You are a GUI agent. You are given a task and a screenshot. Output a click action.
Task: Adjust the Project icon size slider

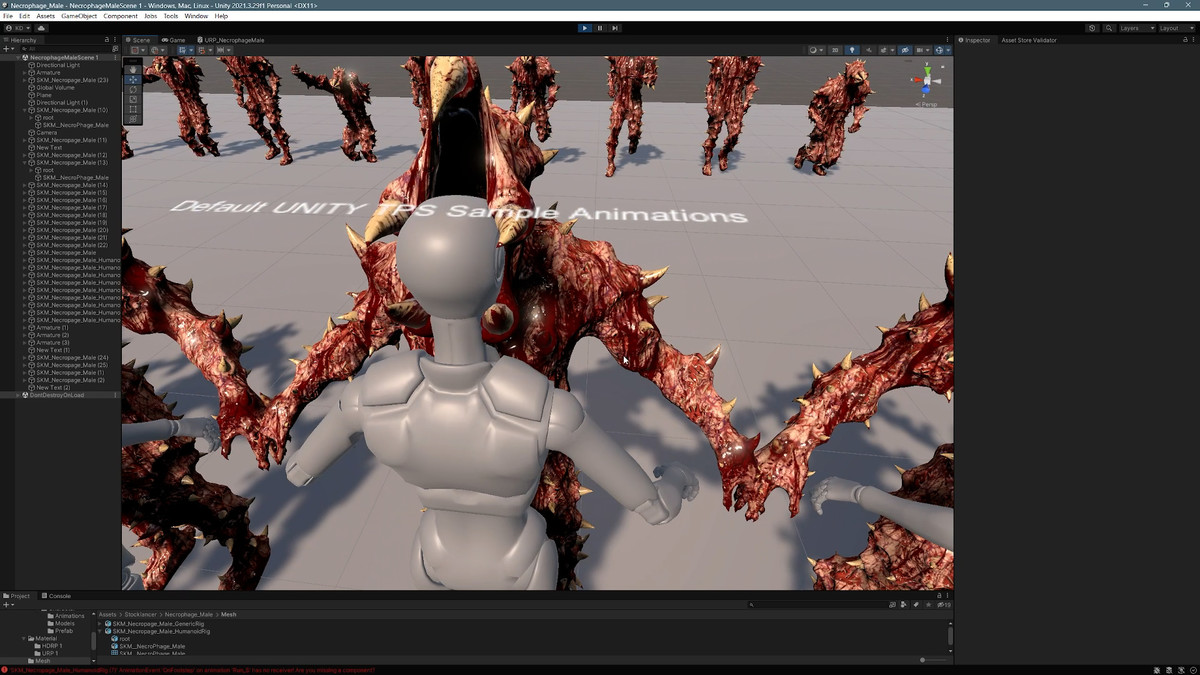(x=922, y=660)
